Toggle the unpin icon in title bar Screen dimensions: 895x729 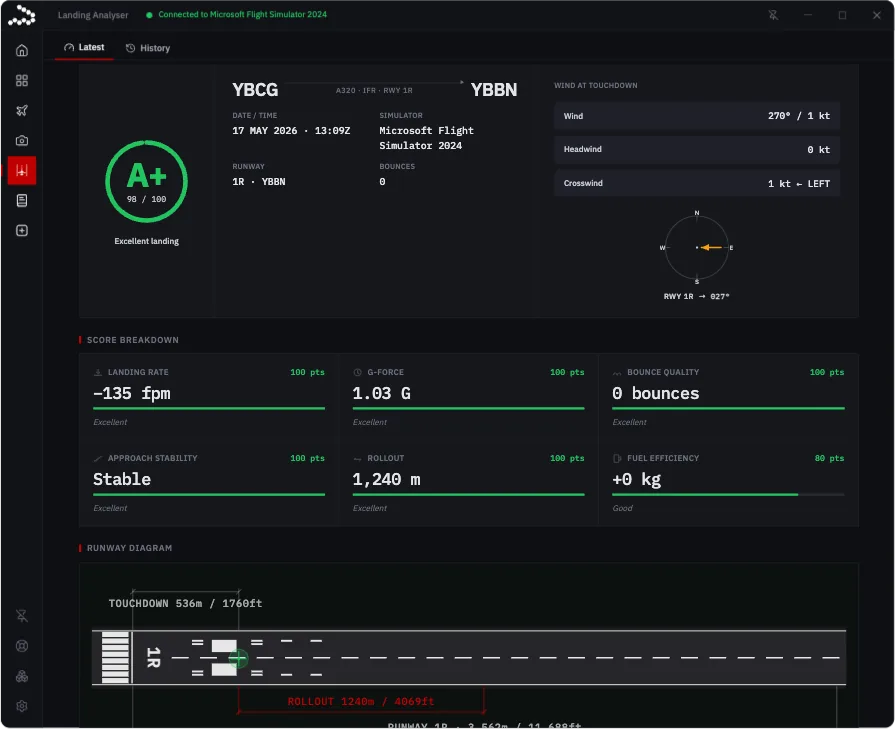coord(773,15)
